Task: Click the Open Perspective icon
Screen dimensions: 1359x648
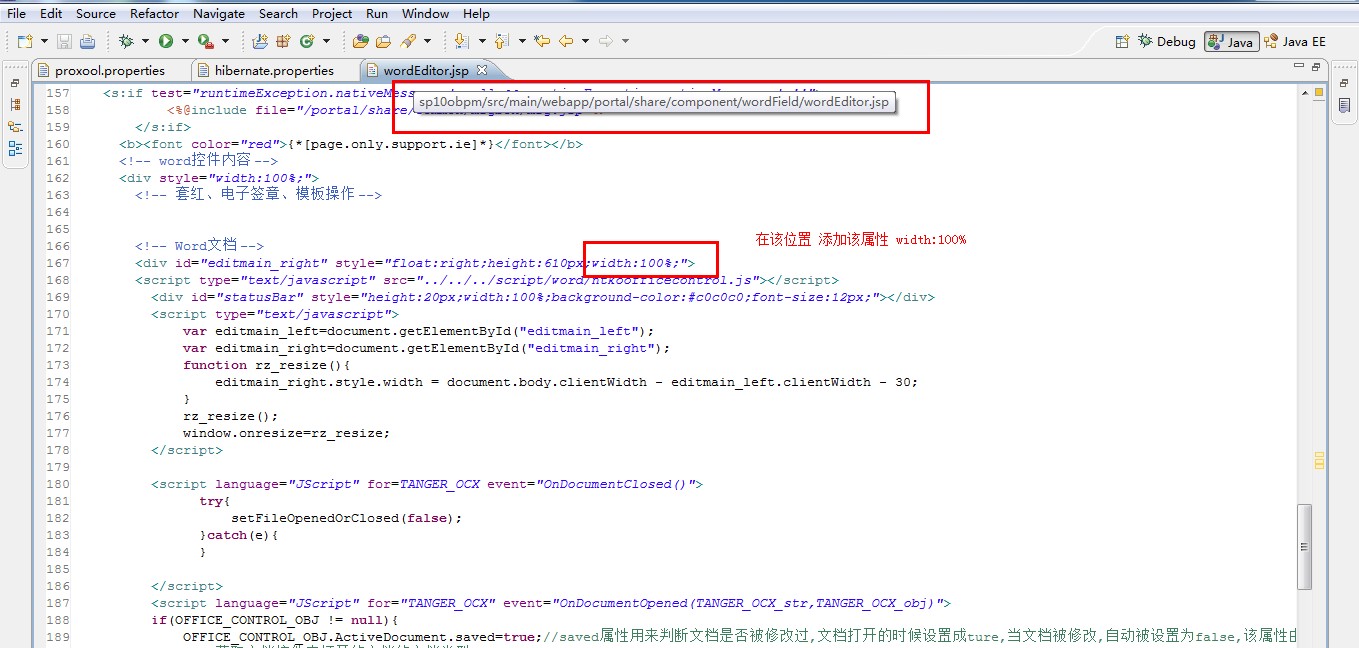Action: point(1123,41)
